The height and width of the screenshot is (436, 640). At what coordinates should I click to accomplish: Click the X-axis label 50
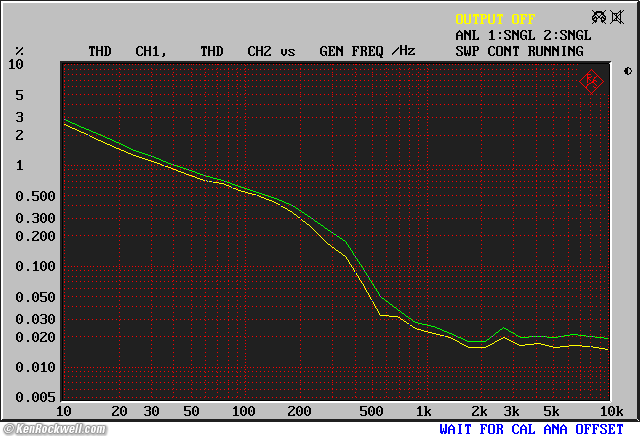[x=191, y=411]
